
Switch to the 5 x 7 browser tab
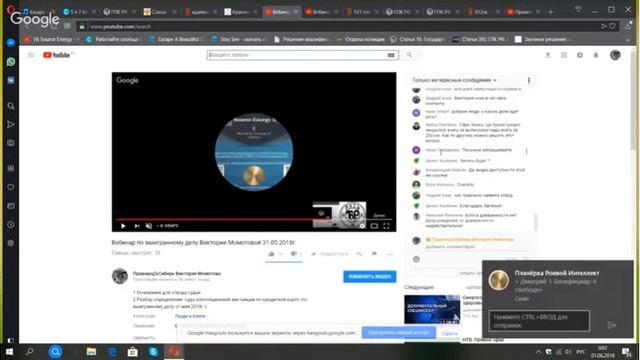[x=80, y=12]
